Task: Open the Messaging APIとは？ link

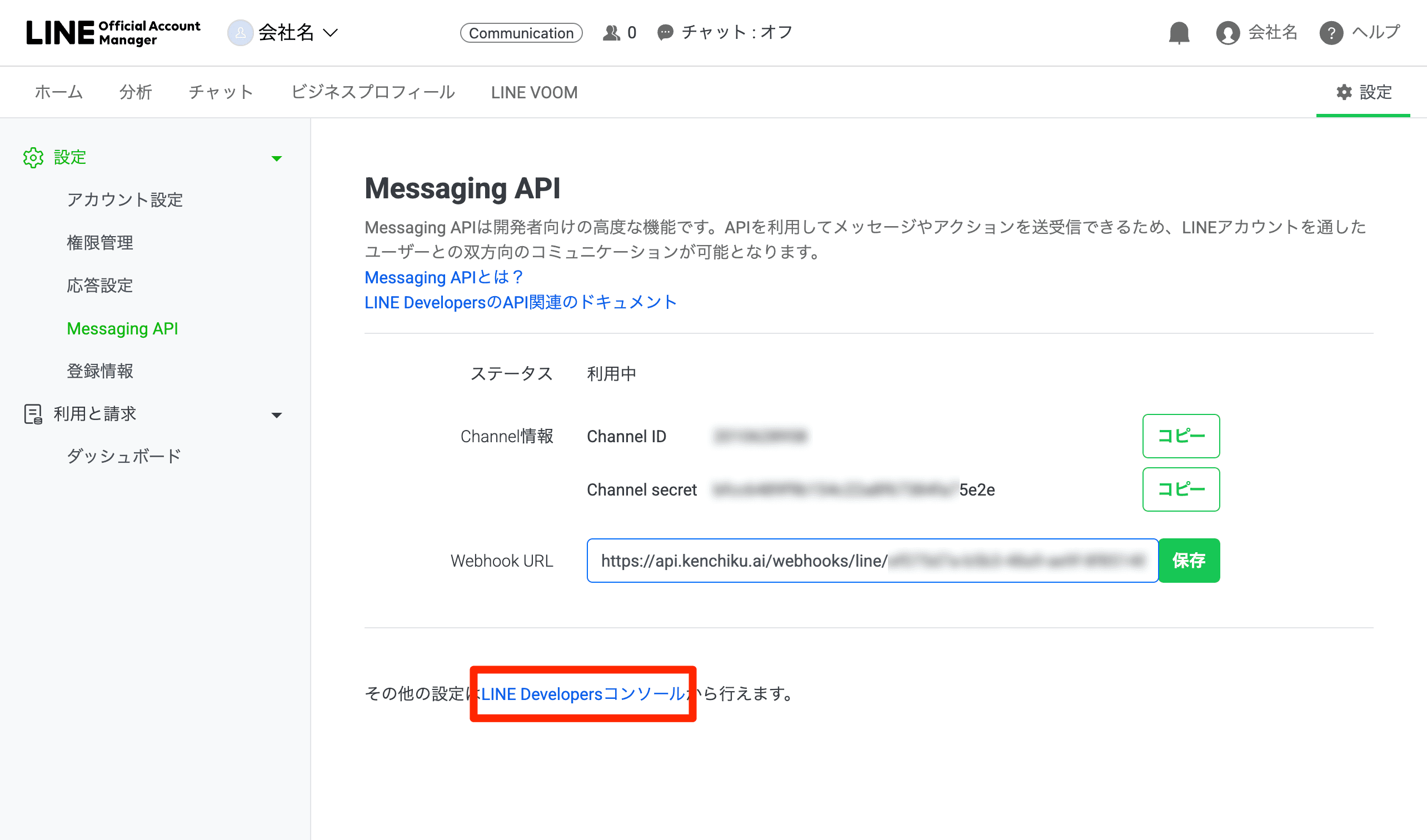Action: click(443, 277)
